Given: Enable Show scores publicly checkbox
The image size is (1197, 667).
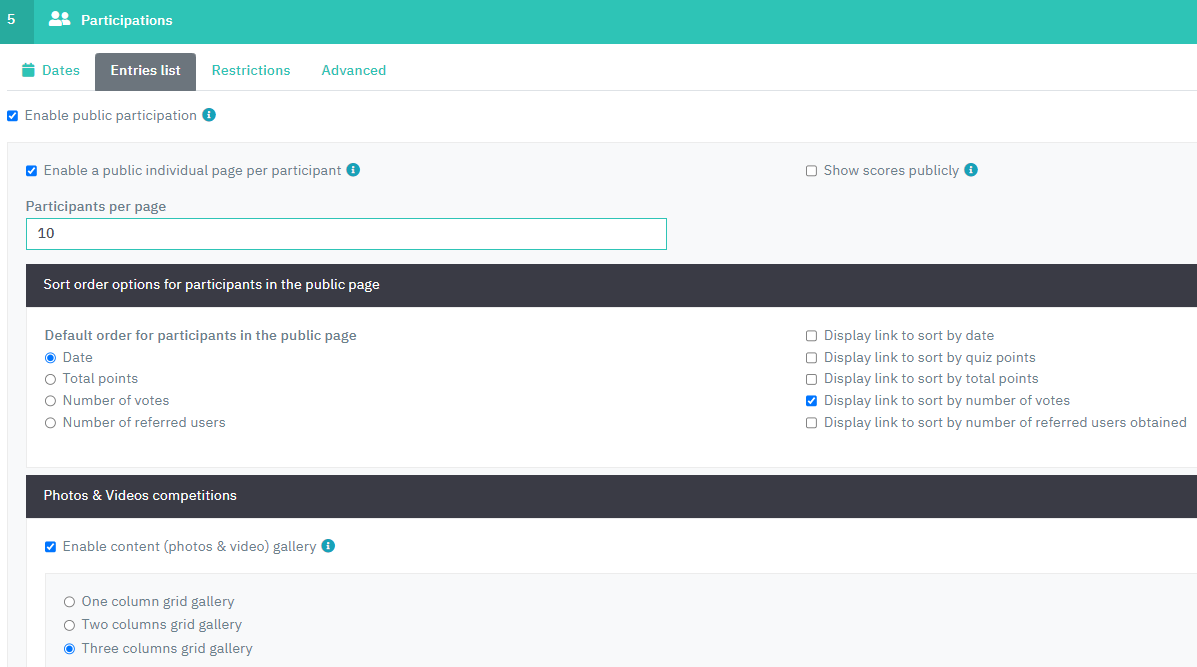Looking at the screenshot, I should click(x=812, y=171).
